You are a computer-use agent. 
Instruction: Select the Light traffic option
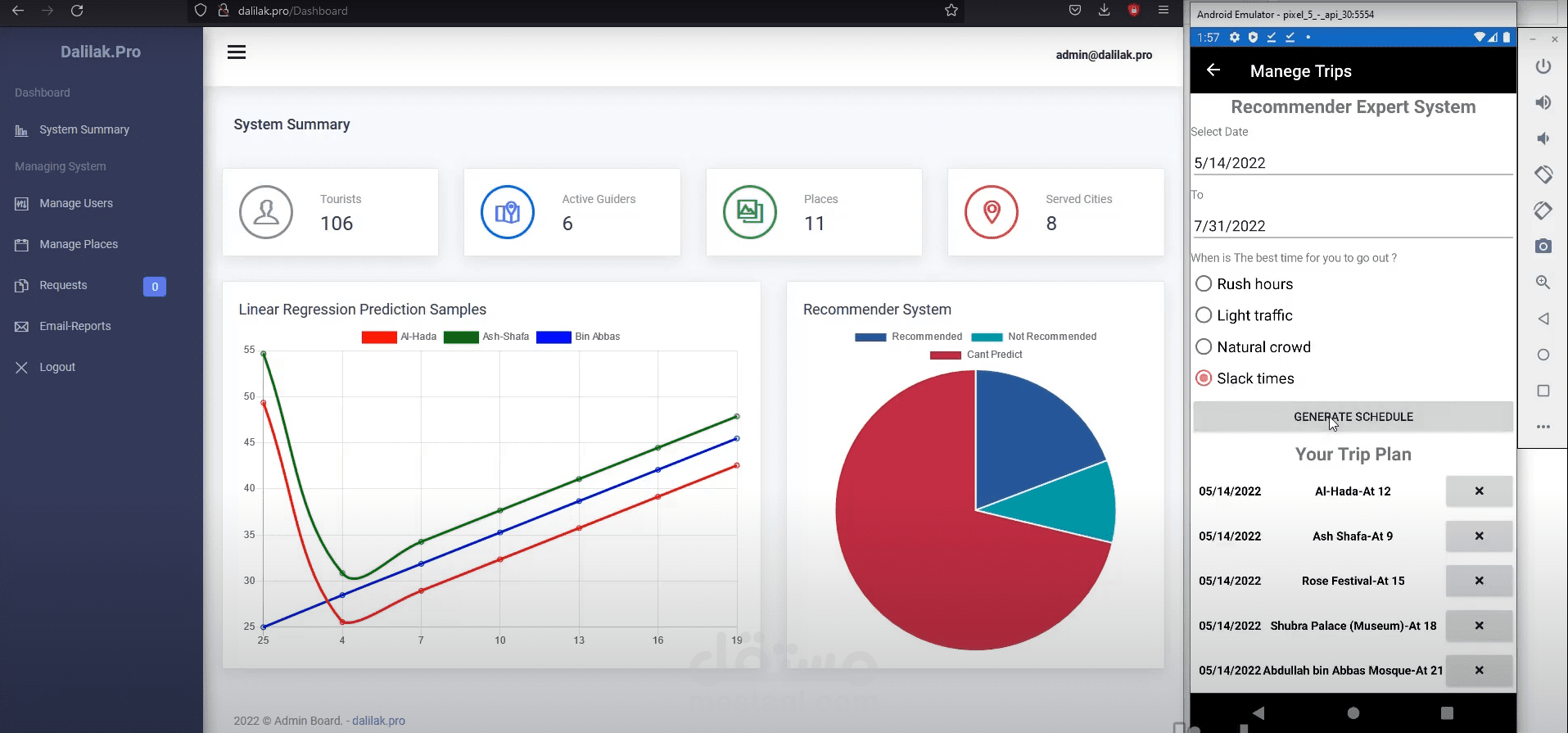click(1244, 315)
